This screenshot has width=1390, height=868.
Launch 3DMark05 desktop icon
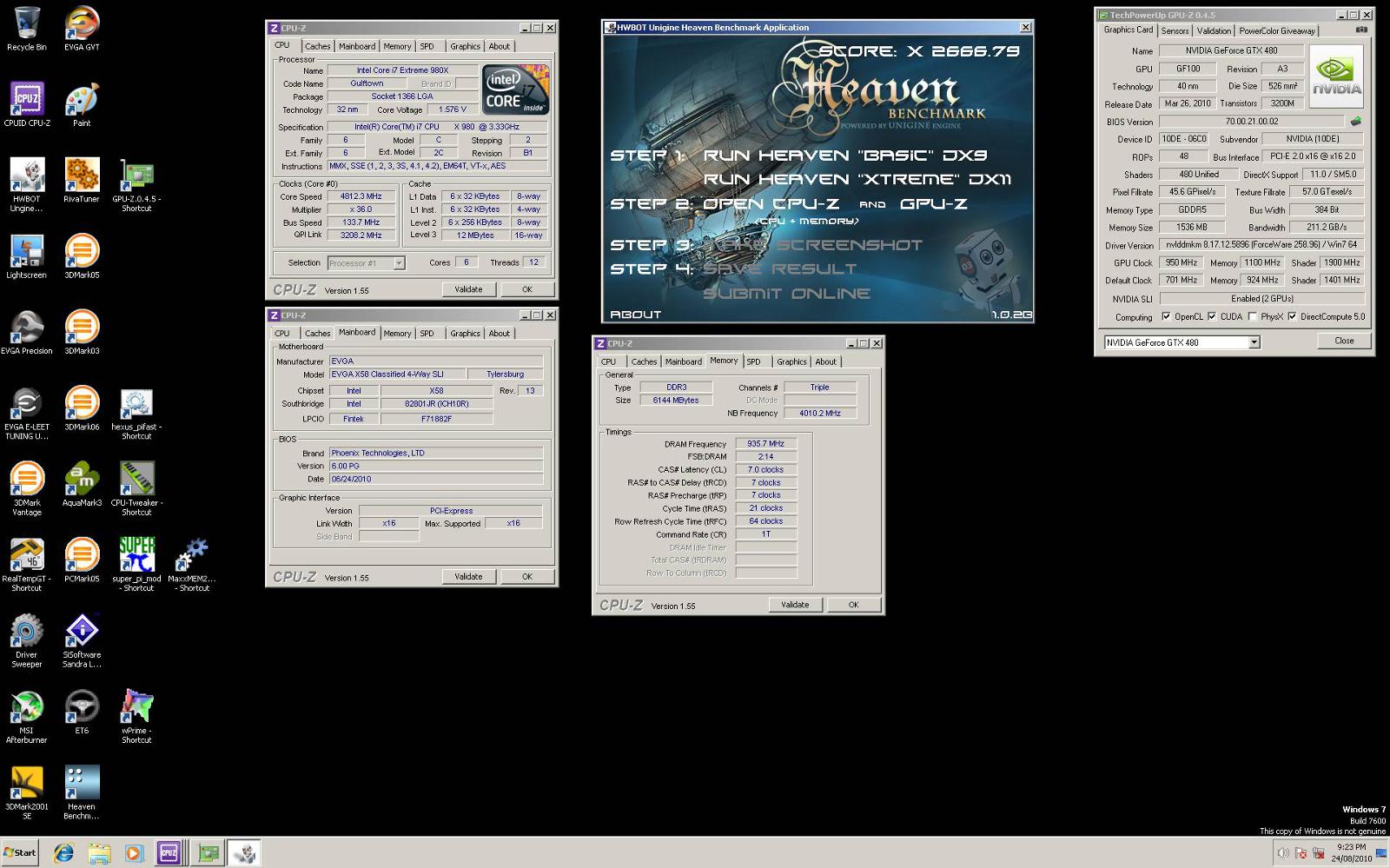(x=82, y=255)
